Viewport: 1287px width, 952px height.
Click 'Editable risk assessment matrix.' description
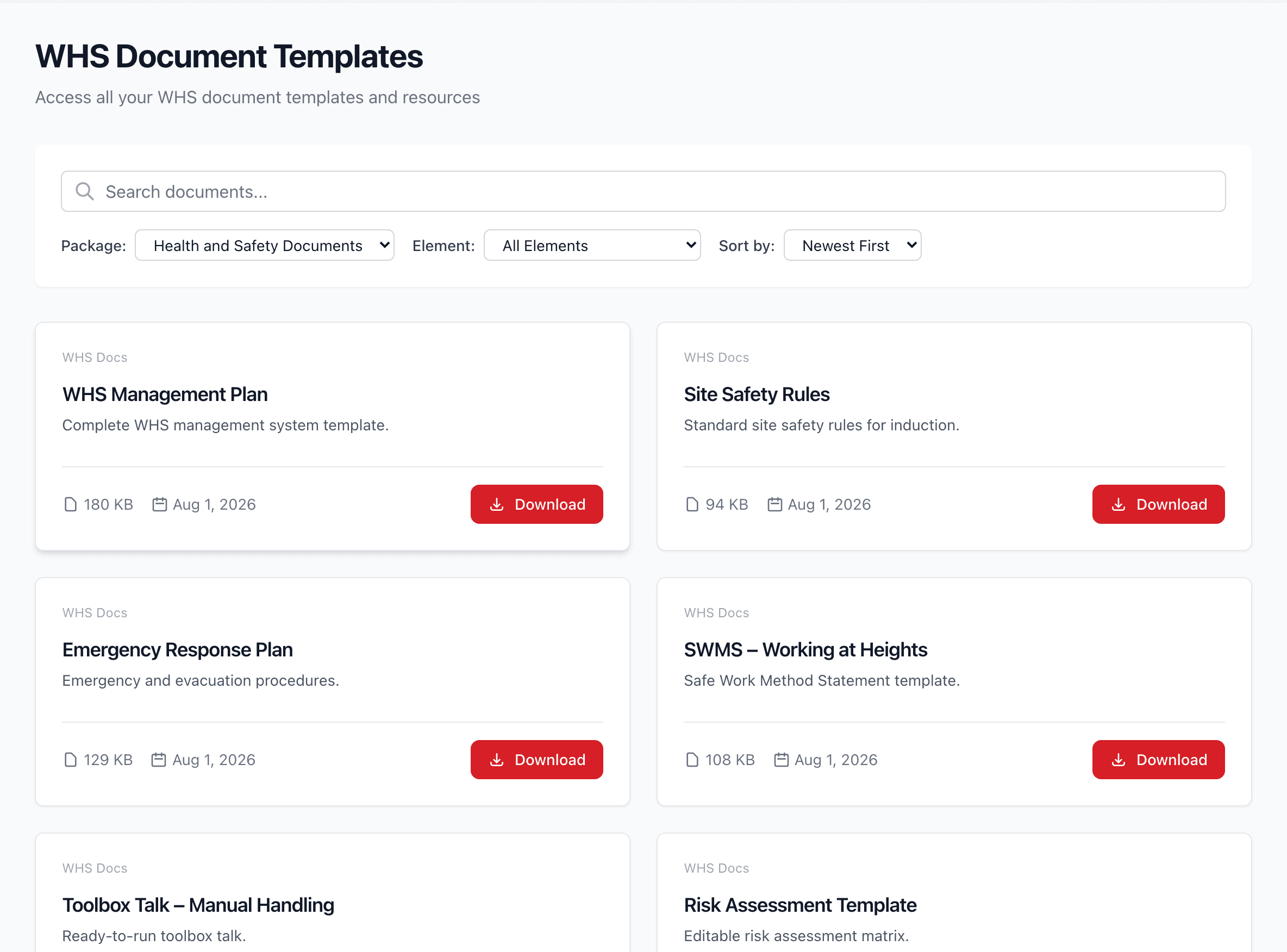point(796,936)
